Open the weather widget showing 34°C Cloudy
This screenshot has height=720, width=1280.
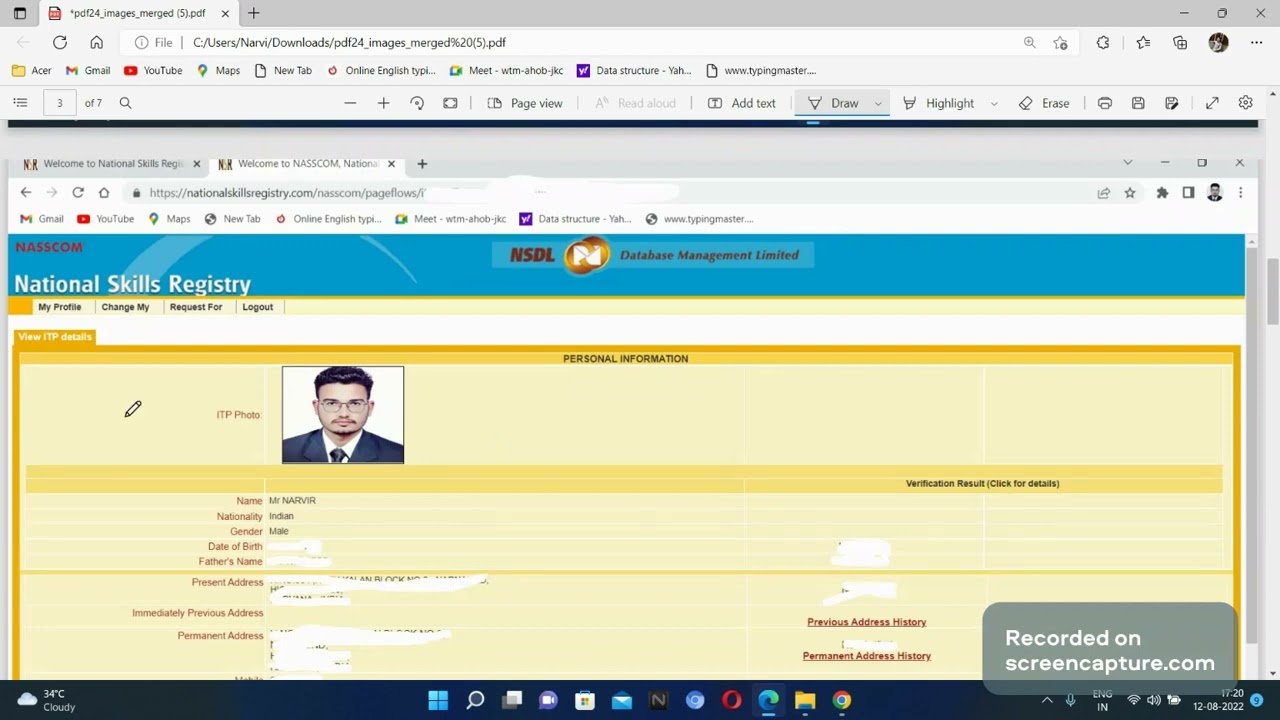(47, 700)
